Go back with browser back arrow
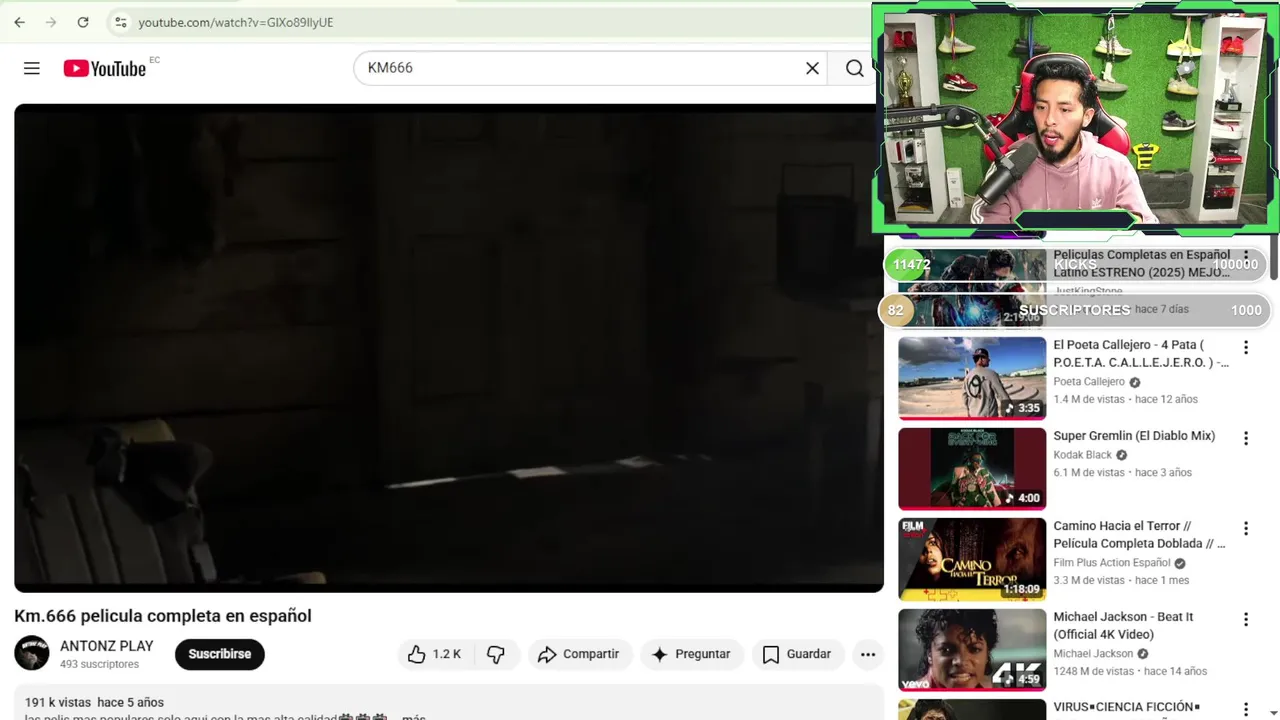This screenshot has width=1280, height=720. 19,22
